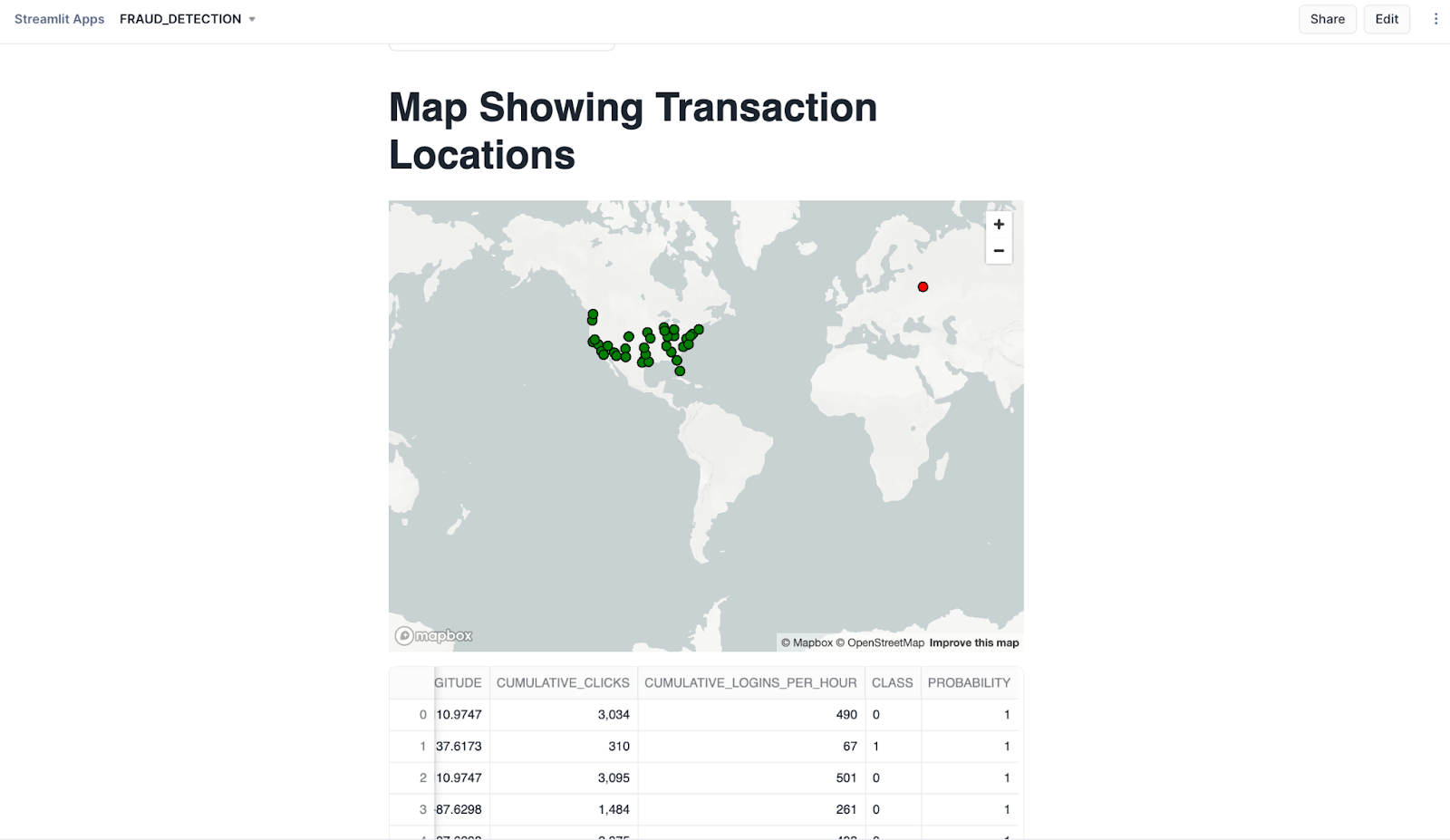Switch to Edit mode for the app
The height and width of the screenshot is (840, 1450).
point(1386,18)
